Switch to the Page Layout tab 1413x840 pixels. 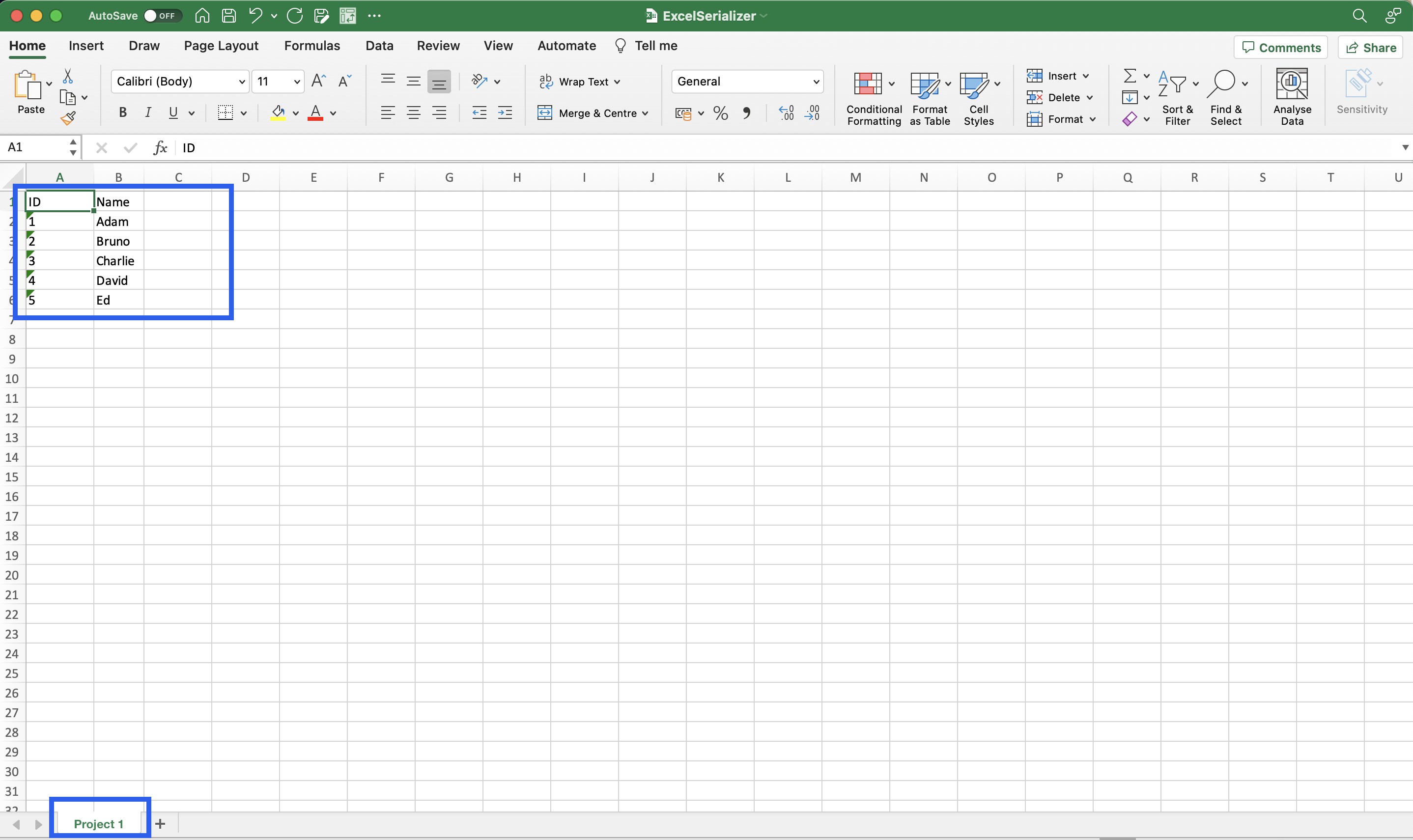coord(221,46)
